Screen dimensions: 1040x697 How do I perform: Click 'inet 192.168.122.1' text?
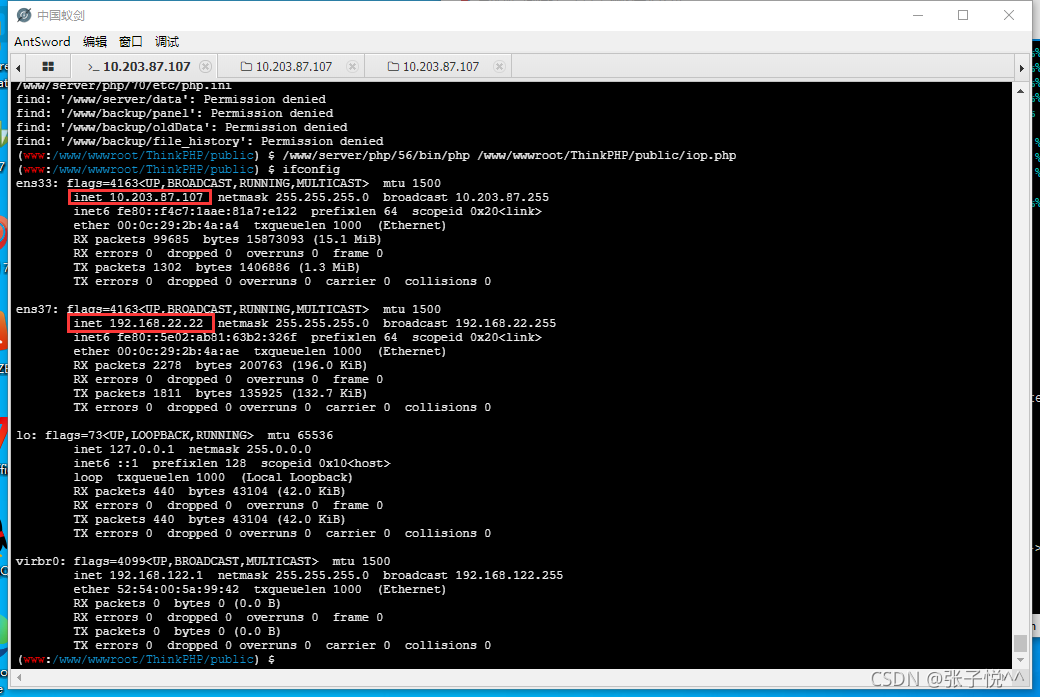click(x=138, y=575)
